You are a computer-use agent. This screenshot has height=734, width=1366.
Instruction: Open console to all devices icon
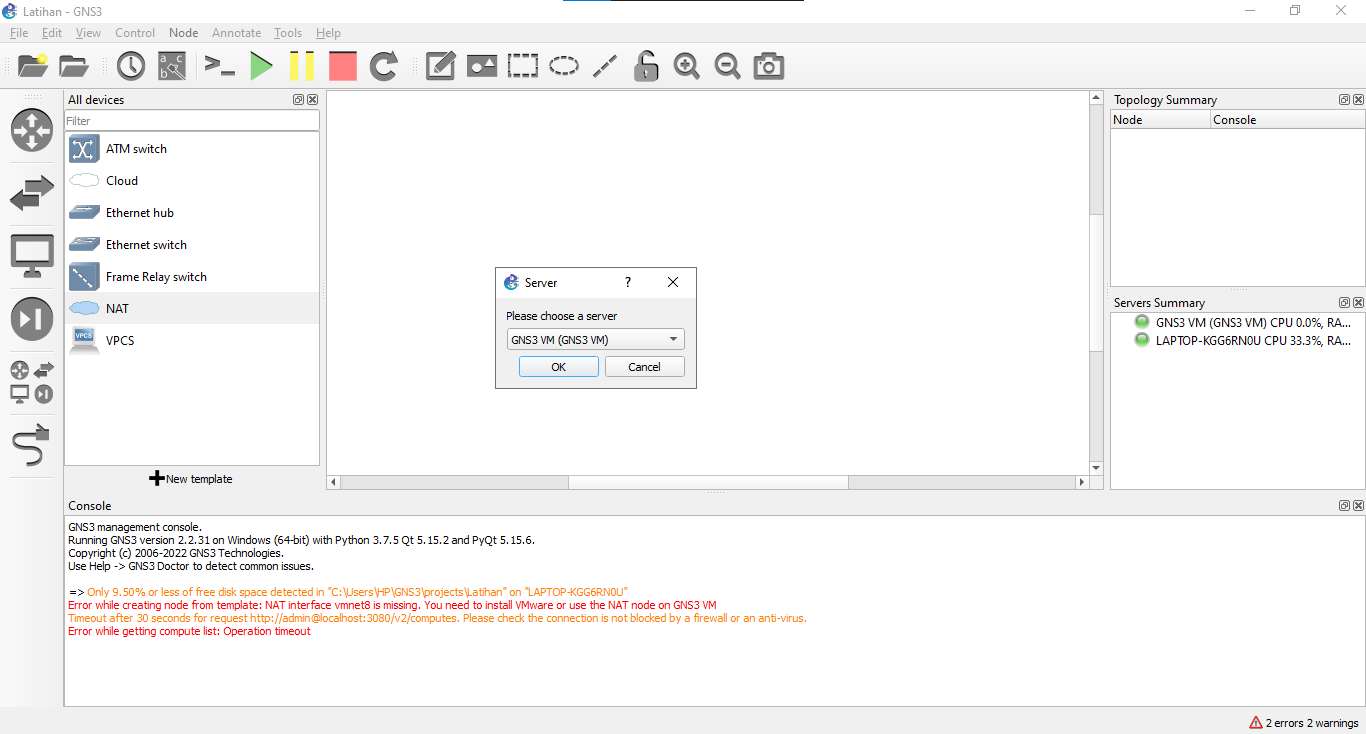(219, 66)
